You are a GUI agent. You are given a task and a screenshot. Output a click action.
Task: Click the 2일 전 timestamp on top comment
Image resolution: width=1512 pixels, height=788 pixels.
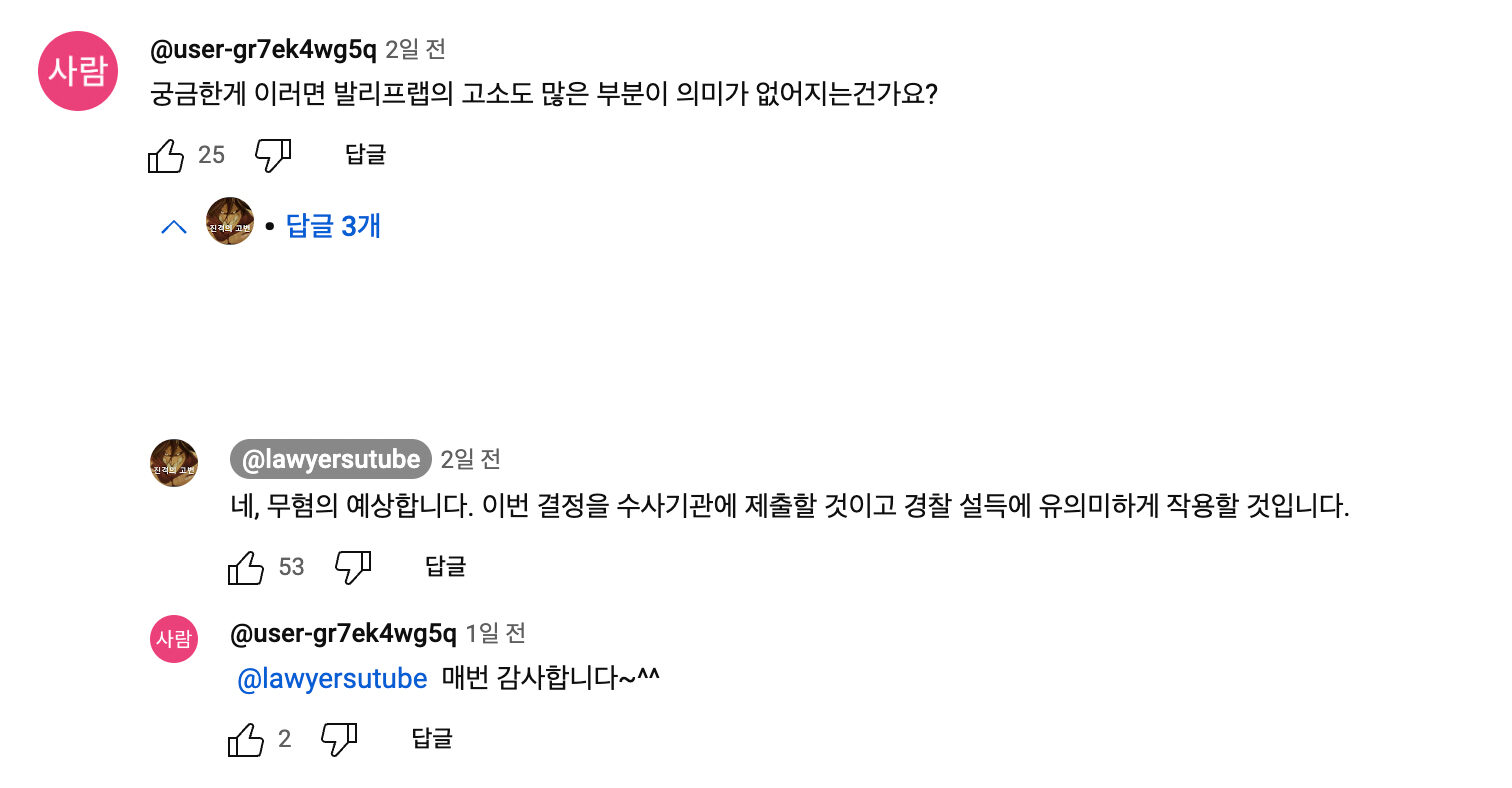[415, 48]
